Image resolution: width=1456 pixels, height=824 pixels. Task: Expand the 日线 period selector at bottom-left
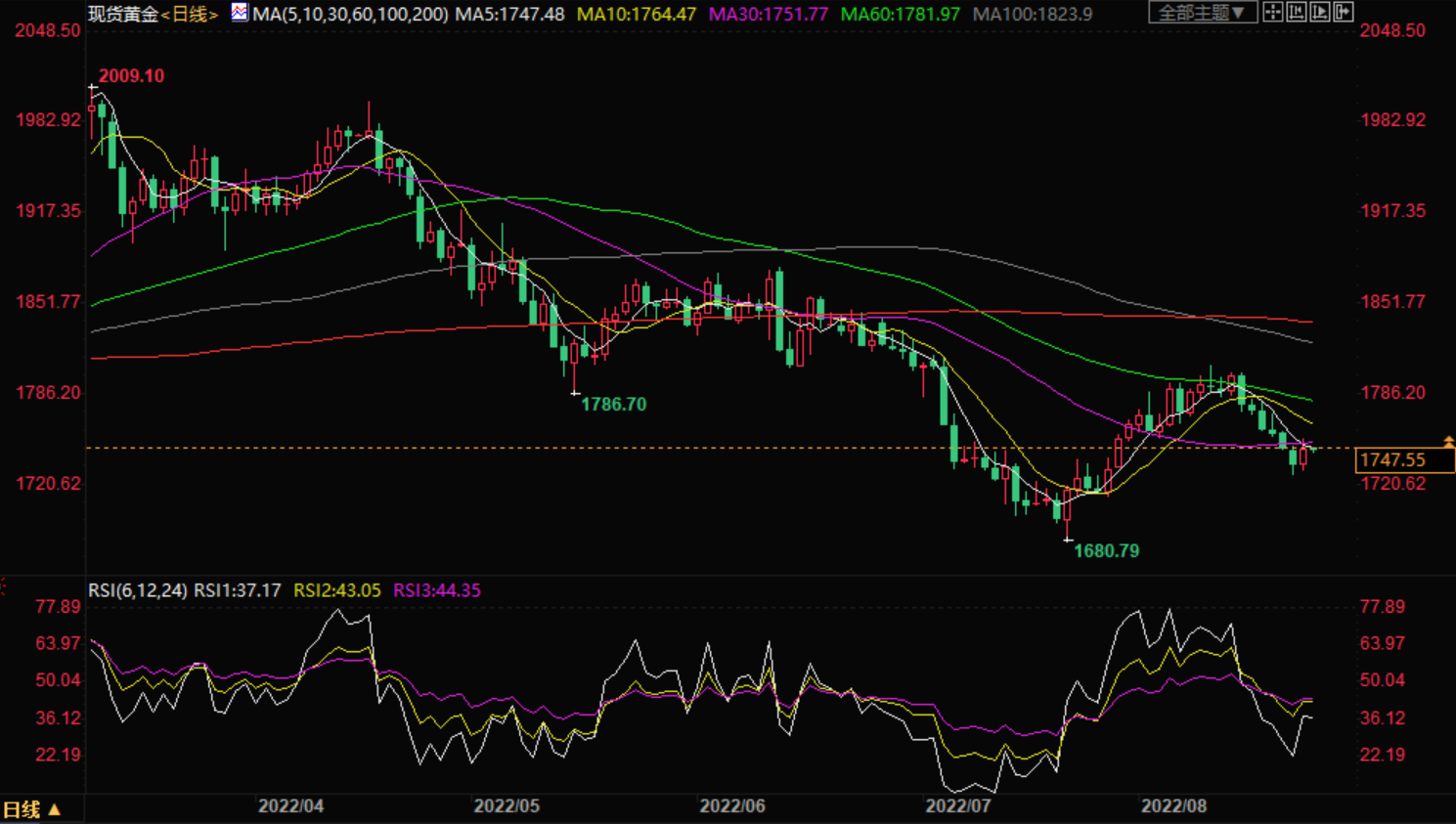[x=32, y=809]
